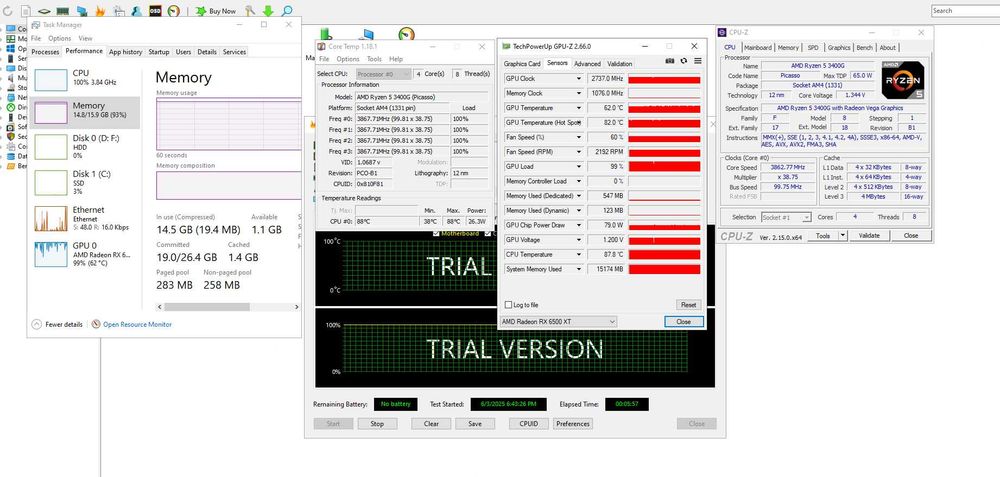Viewport: 1000px width, 477px height.
Task: Click the GPU Voltage red sensor graph
Action: (x=664, y=240)
